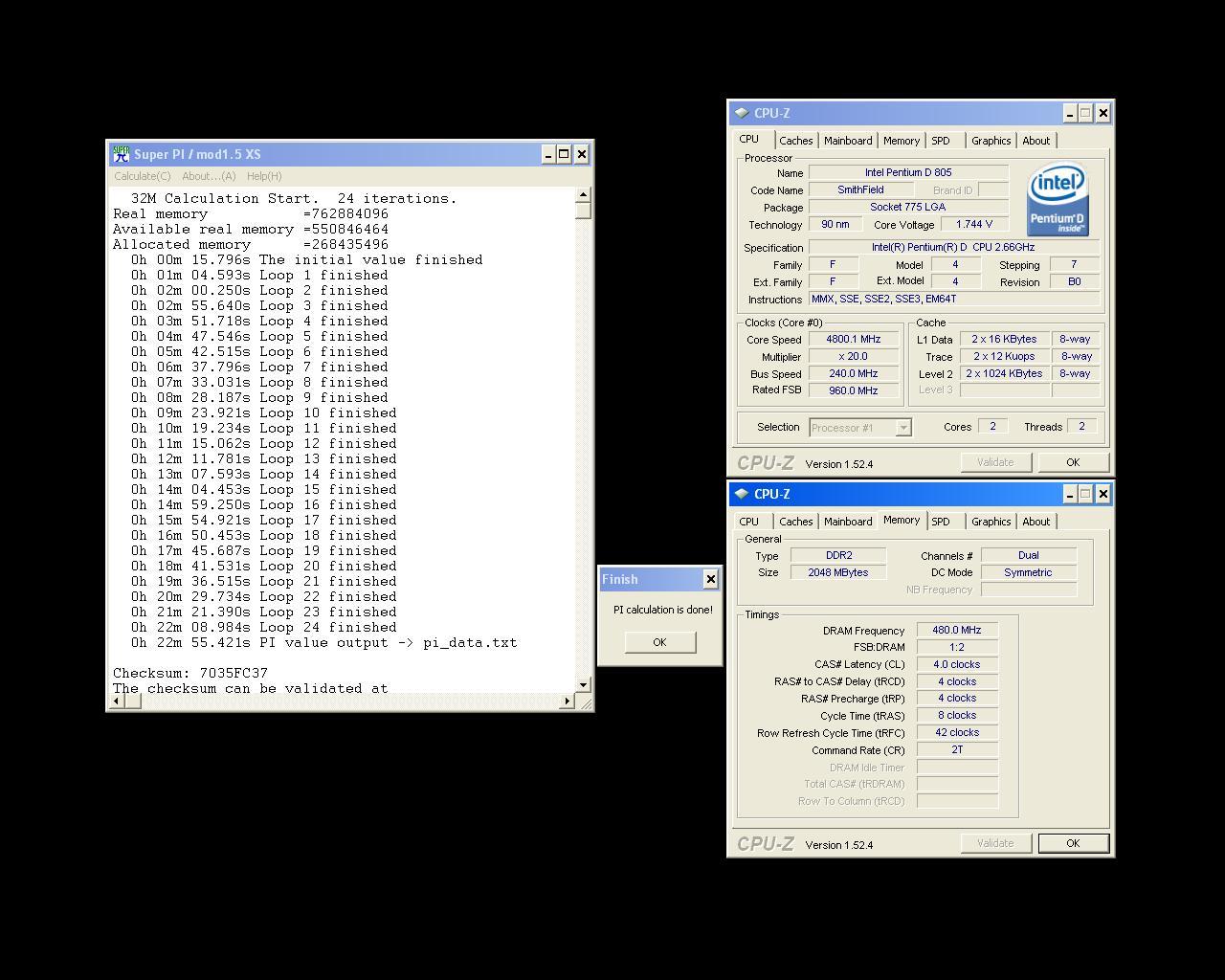Click the Multiplier x 20.0 value
The image size is (1225, 980).
[854, 356]
